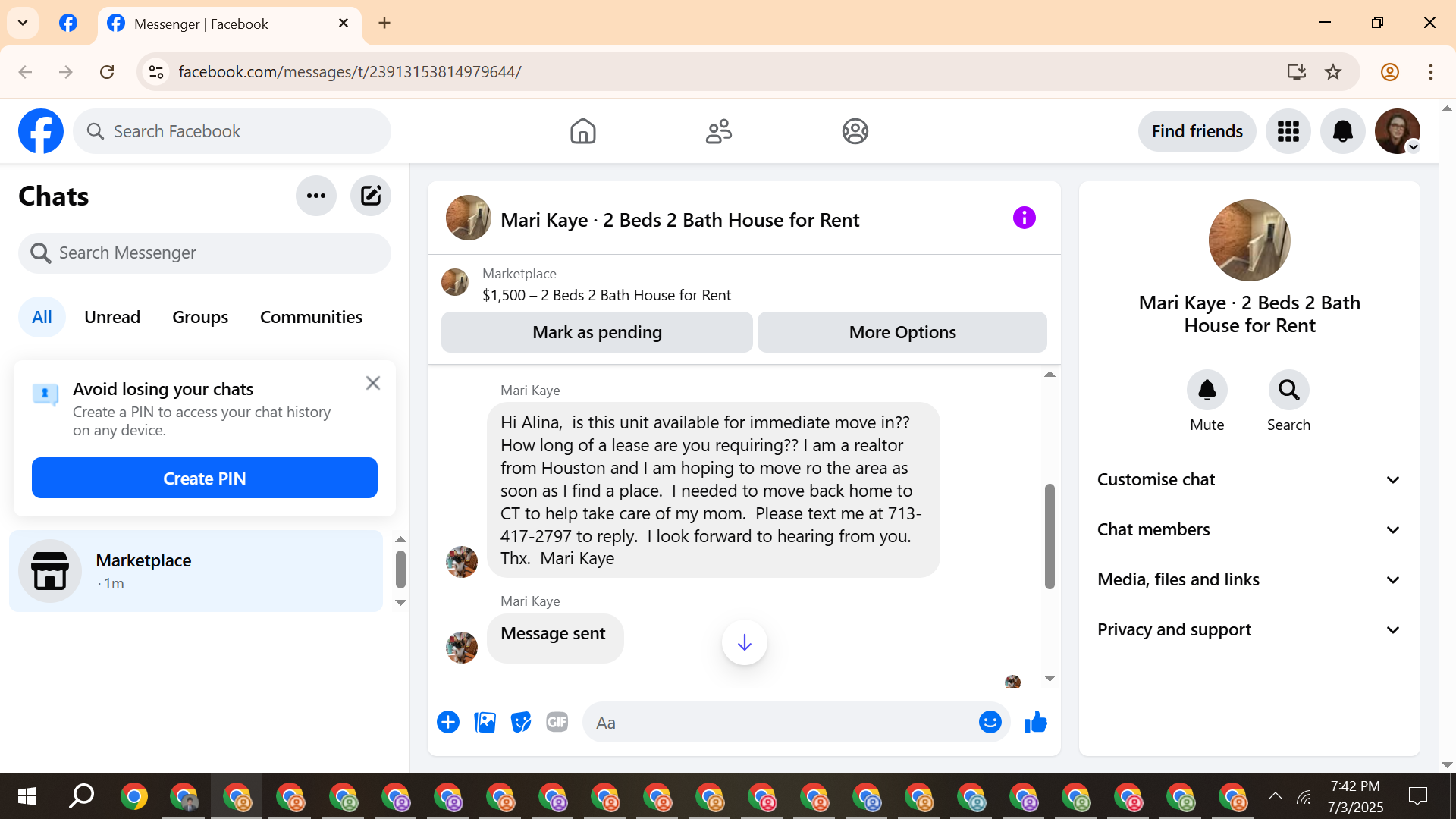
Task: Attach a photo with the image icon
Action: 485,723
